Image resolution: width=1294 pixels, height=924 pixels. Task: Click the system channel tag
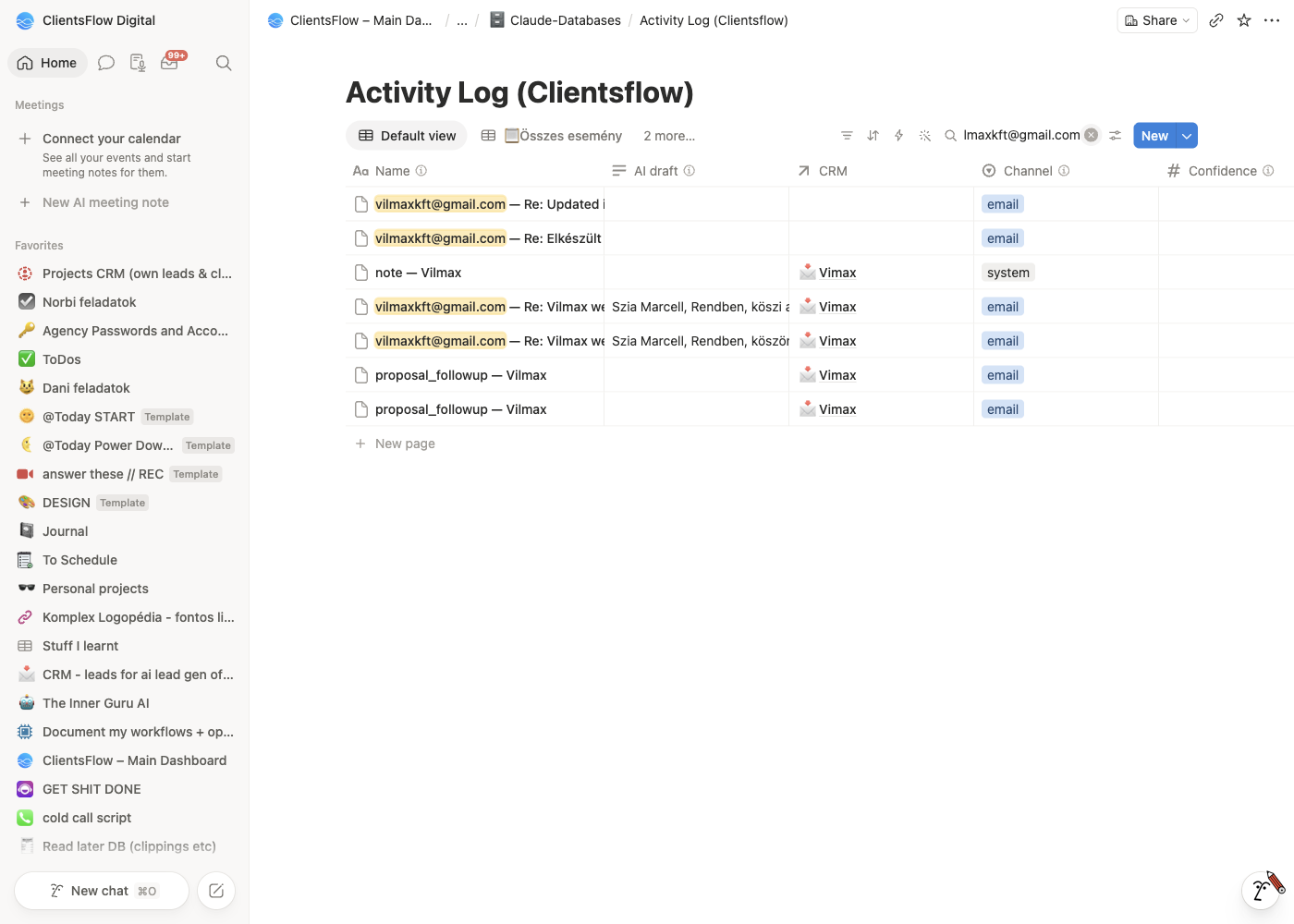tap(1008, 273)
